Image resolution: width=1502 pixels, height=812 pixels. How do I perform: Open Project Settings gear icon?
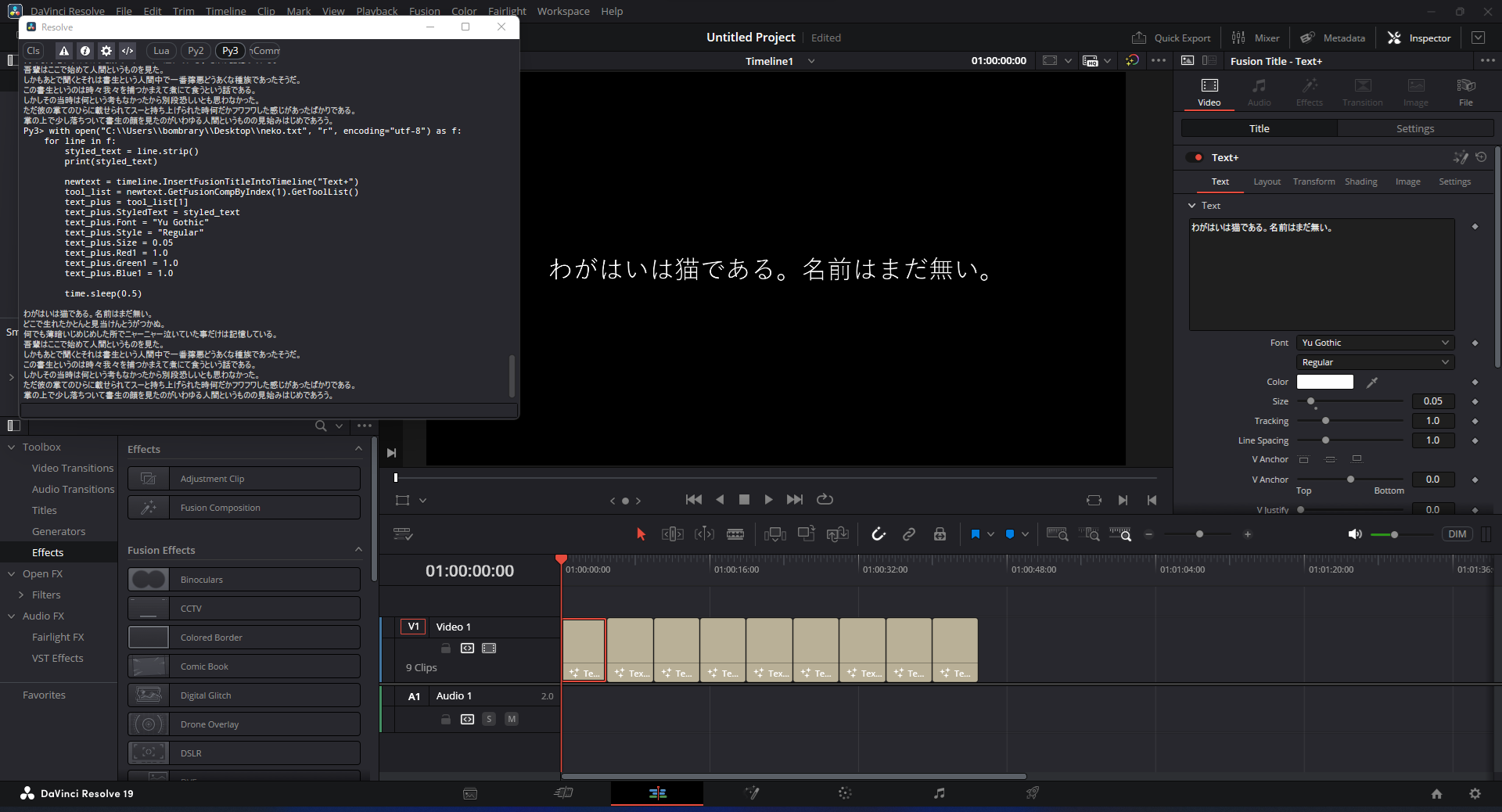(x=1475, y=793)
